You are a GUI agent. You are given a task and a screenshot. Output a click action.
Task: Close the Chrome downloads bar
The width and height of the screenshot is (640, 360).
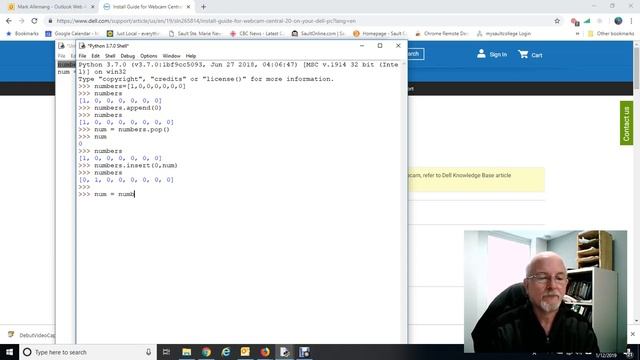point(633,334)
